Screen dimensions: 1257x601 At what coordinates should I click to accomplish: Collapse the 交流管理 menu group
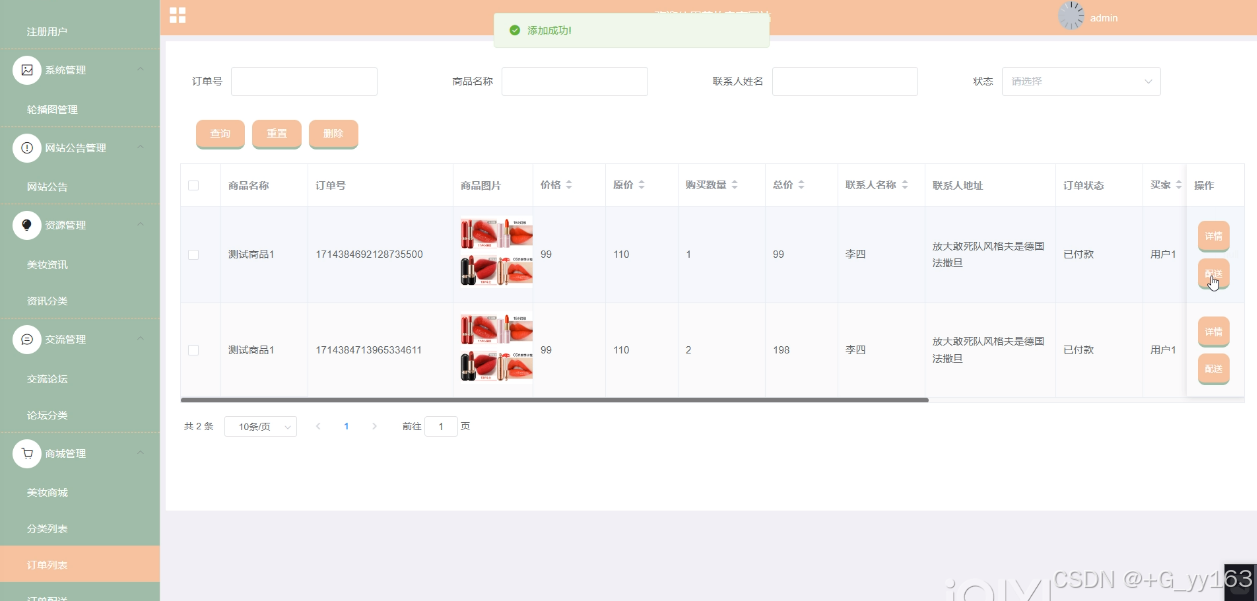pyautogui.click(x=141, y=339)
